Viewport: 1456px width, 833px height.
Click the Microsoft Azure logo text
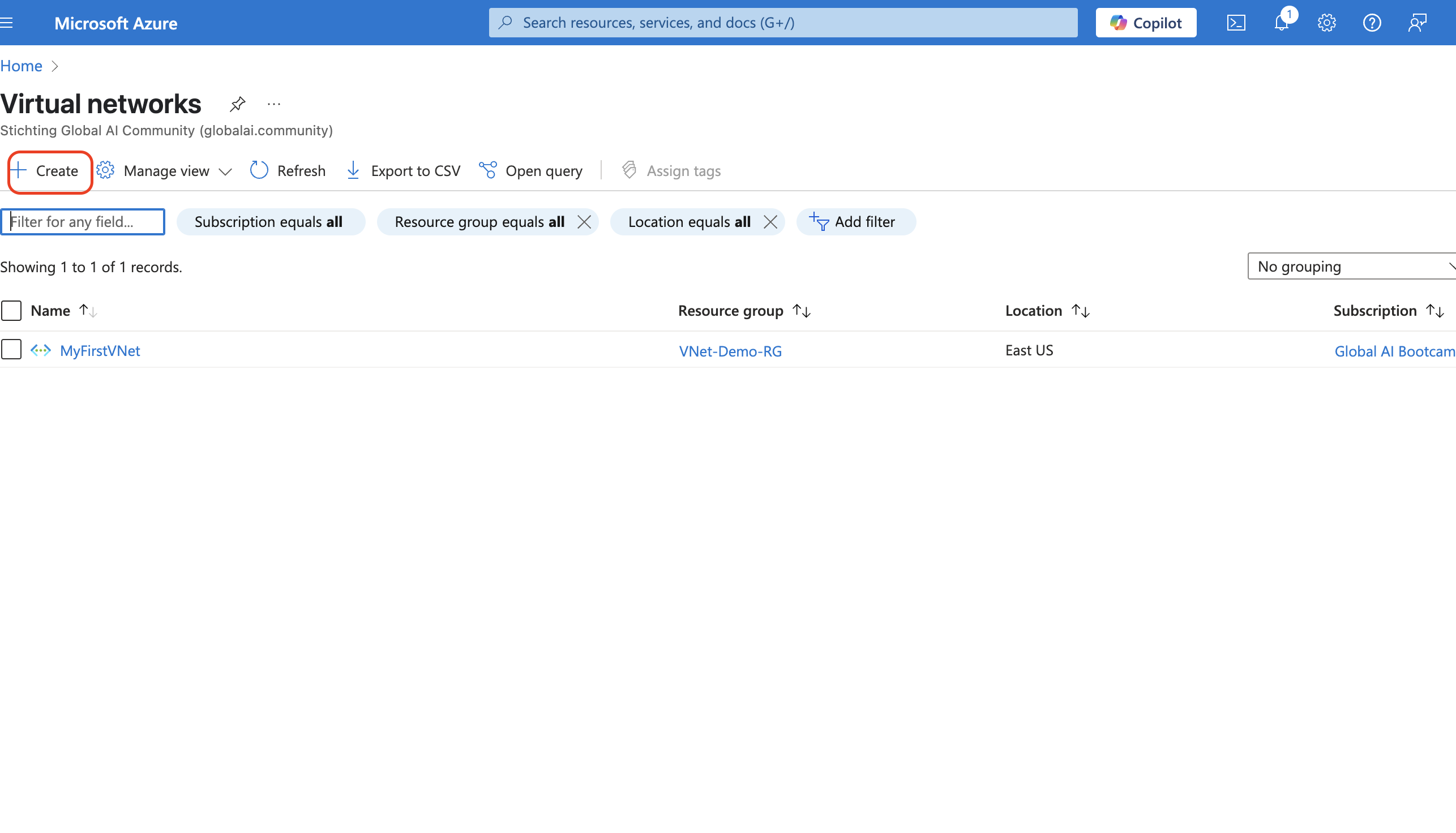115,23
